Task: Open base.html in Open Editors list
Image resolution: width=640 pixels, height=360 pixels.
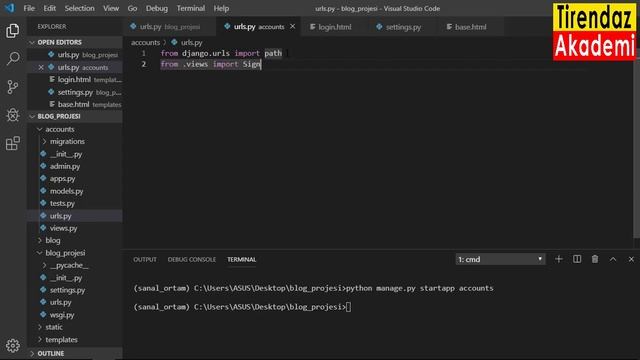Action: [x=75, y=104]
